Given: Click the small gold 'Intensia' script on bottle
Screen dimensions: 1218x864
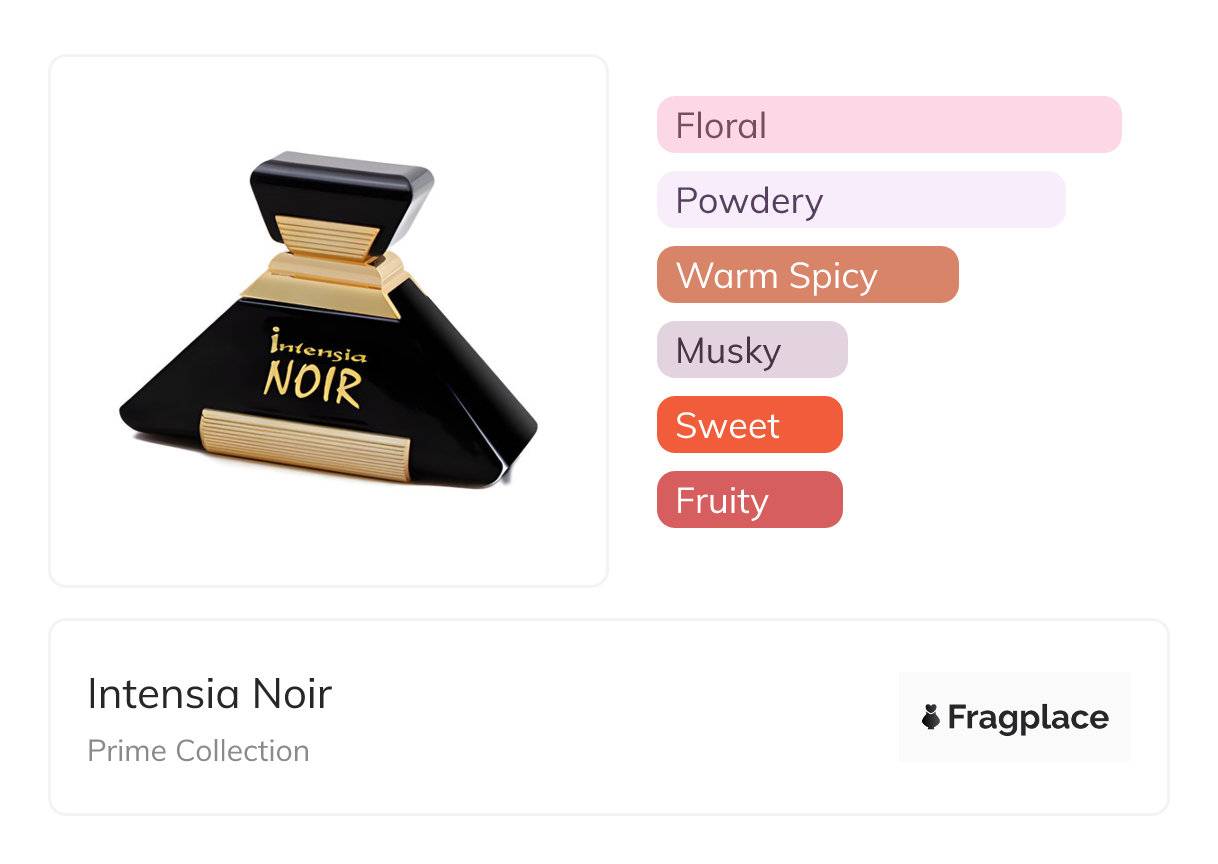Looking at the screenshot, I should click(x=318, y=349).
